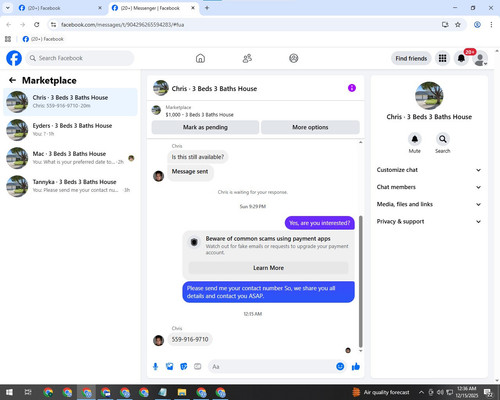Go back using the Marketplace arrow
The height and width of the screenshot is (400, 500).
click(x=12, y=80)
